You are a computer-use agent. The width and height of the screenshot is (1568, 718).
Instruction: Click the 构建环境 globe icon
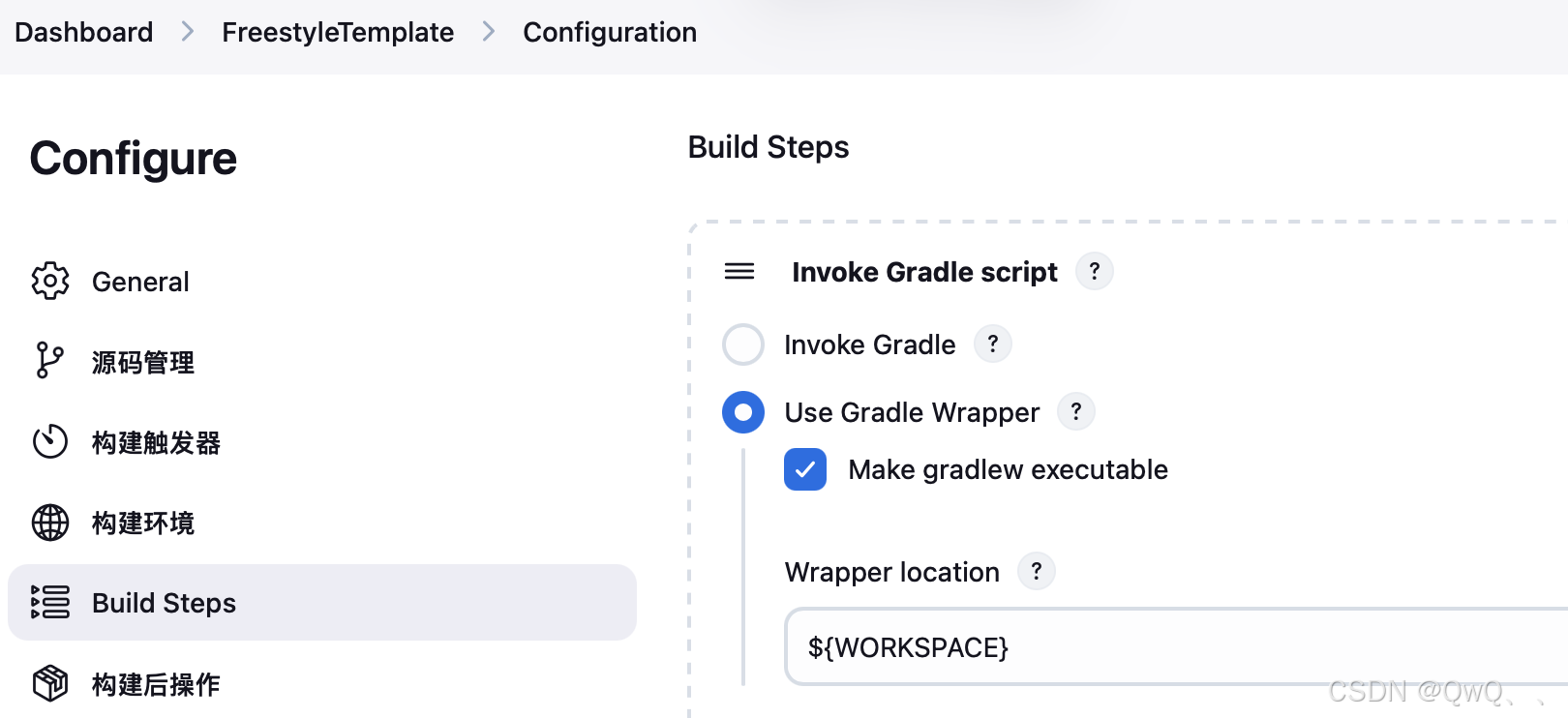(50, 523)
